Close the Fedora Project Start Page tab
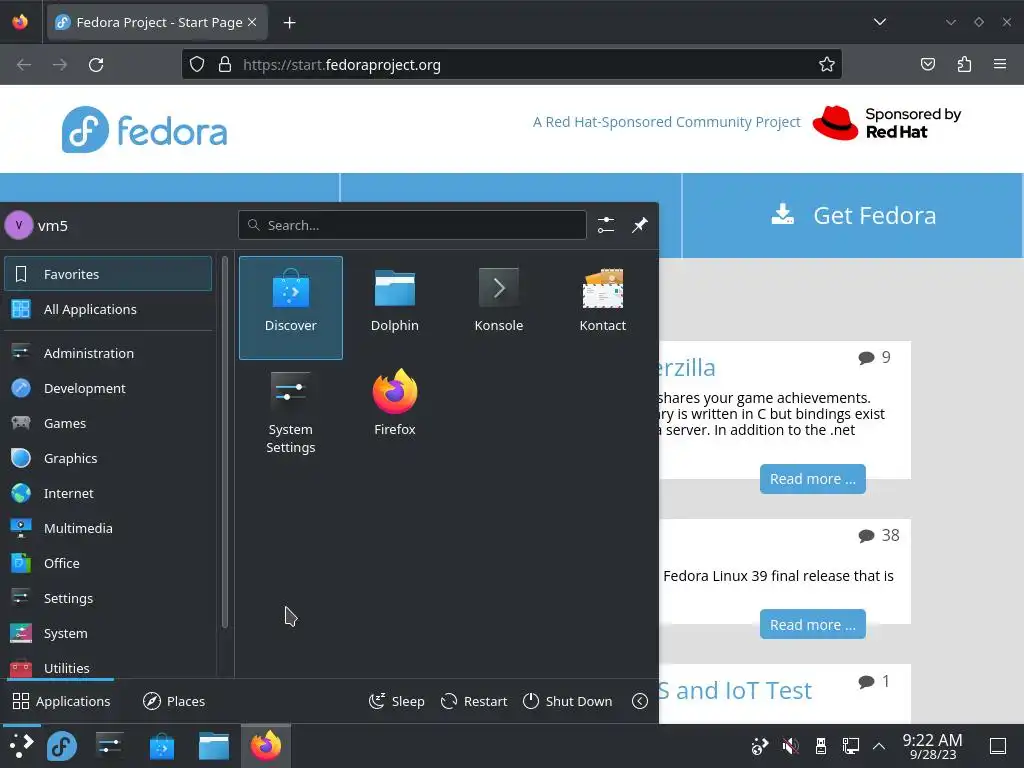The image size is (1024, 768). pos(252,22)
